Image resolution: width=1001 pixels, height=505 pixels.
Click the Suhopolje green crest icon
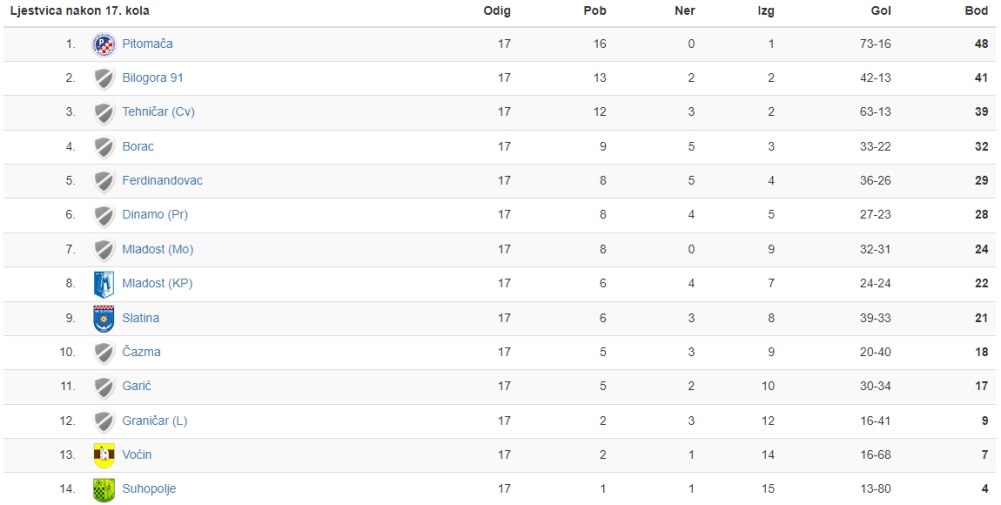click(104, 490)
